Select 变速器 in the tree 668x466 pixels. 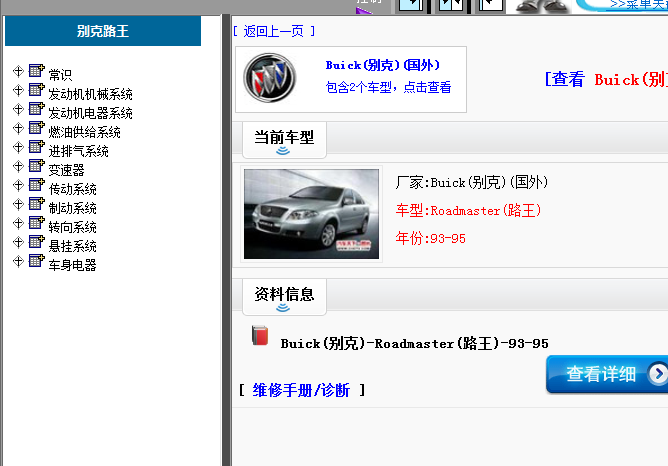(66, 170)
